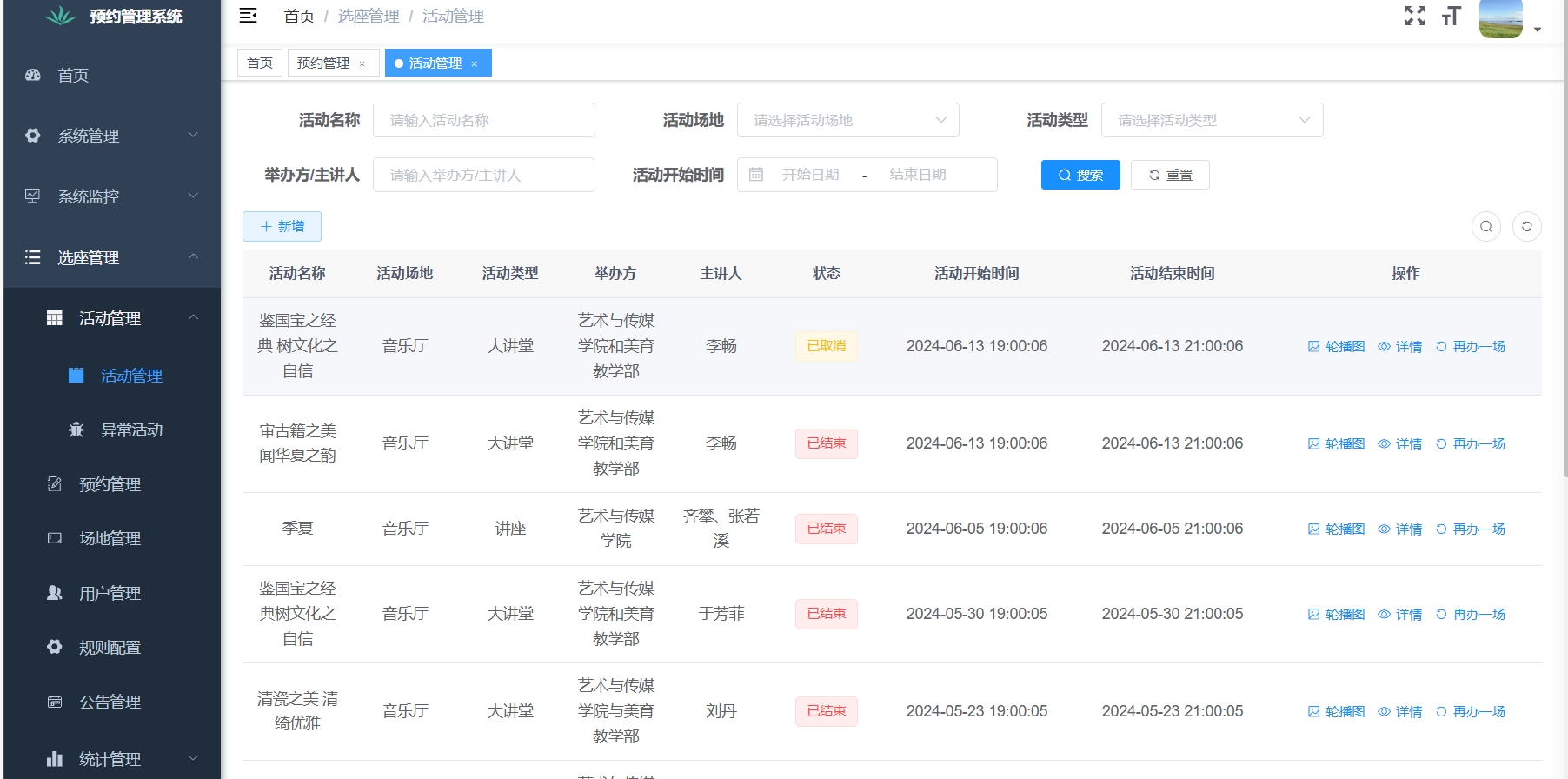Enter fullscreen mode via top-right icon

pos(1415,16)
